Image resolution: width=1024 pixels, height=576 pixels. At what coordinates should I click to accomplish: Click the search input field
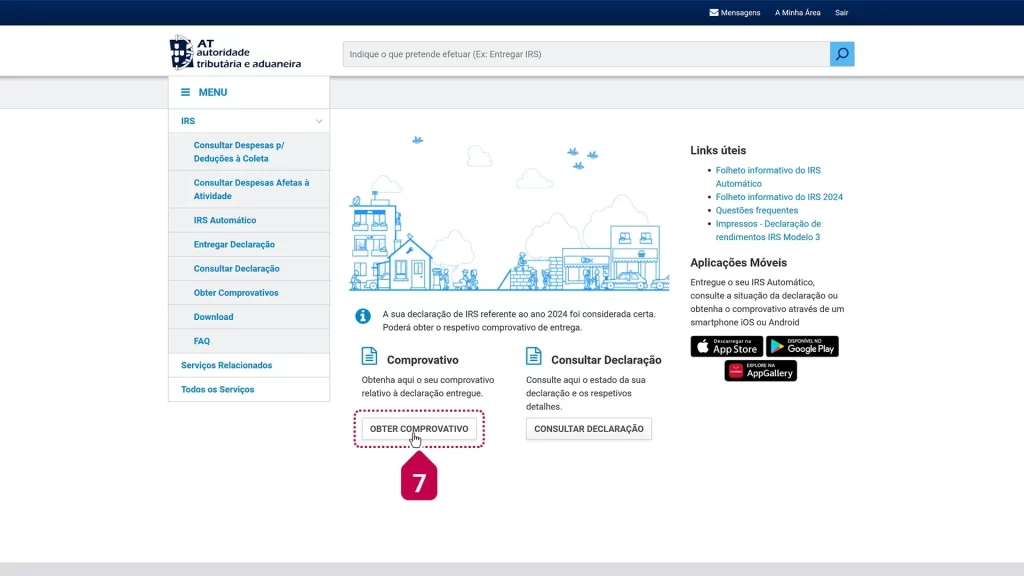[x=586, y=54]
